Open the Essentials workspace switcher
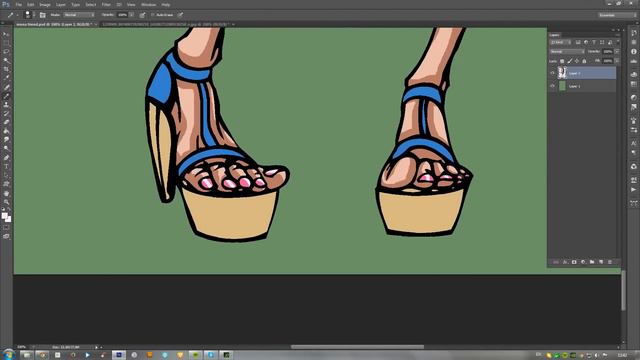 [617, 15]
